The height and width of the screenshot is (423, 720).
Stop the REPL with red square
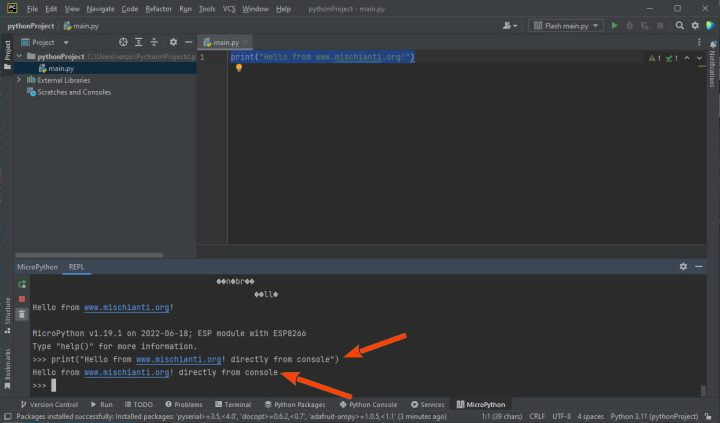tap(22, 299)
